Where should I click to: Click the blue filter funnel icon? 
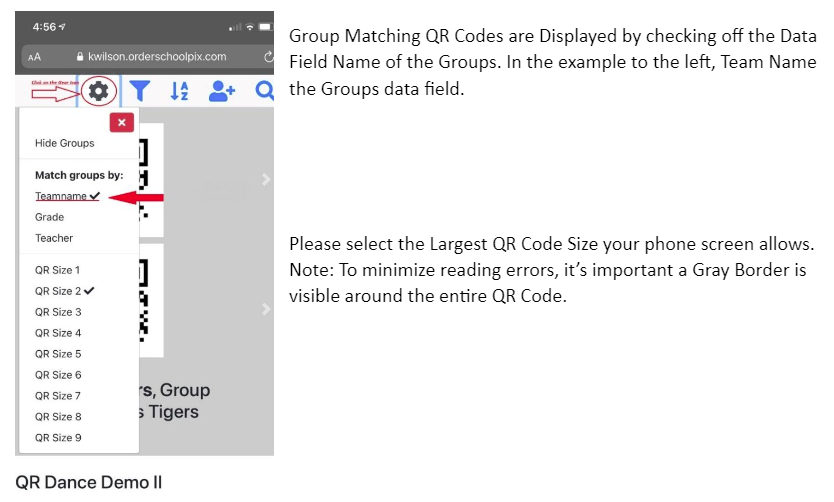pyautogui.click(x=139, y=91)
